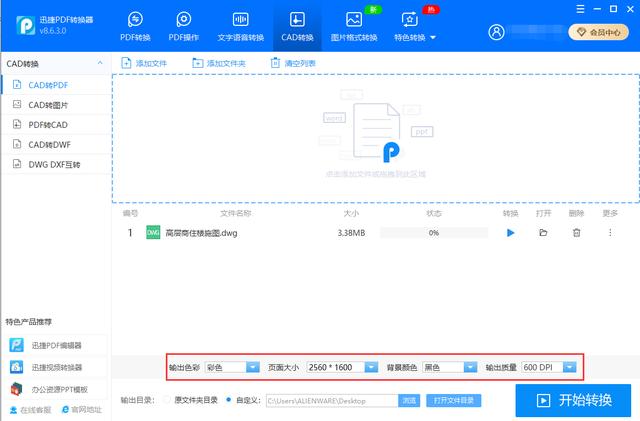Viewport: 640px width, 421px height.
Task: Select the 原文件夹目录 radio button
Action: click(x=167, y=400)
